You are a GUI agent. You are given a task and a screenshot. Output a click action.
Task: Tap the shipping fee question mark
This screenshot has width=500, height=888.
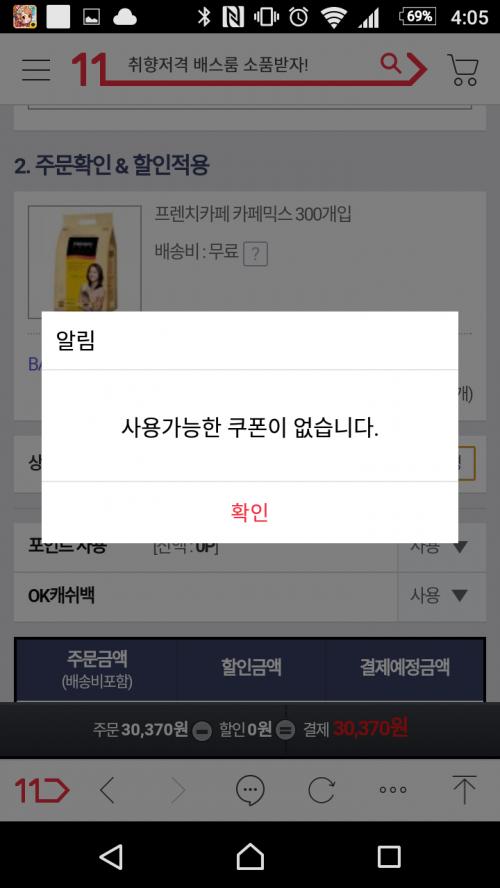tap(255, 254)
